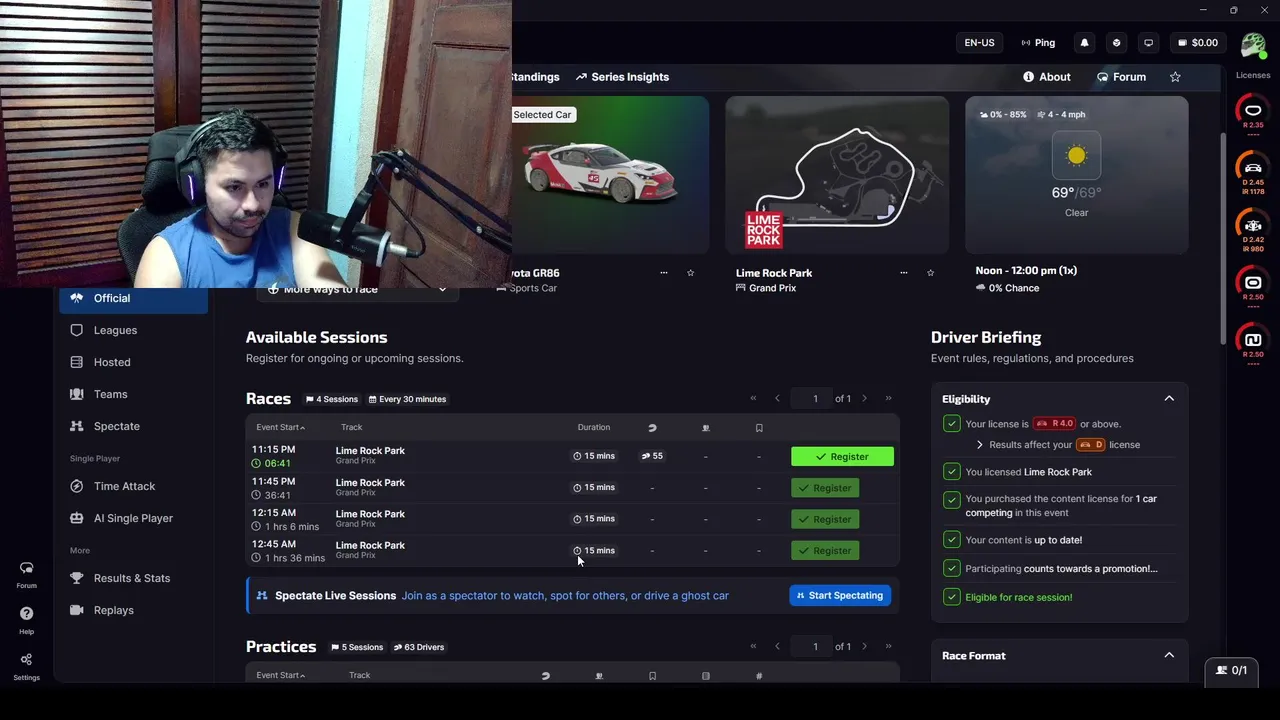Image resolution: width=1280 pixels, height=720 pixels.
Task: Open Leagues in the sidebar
Action: point(134,330)
